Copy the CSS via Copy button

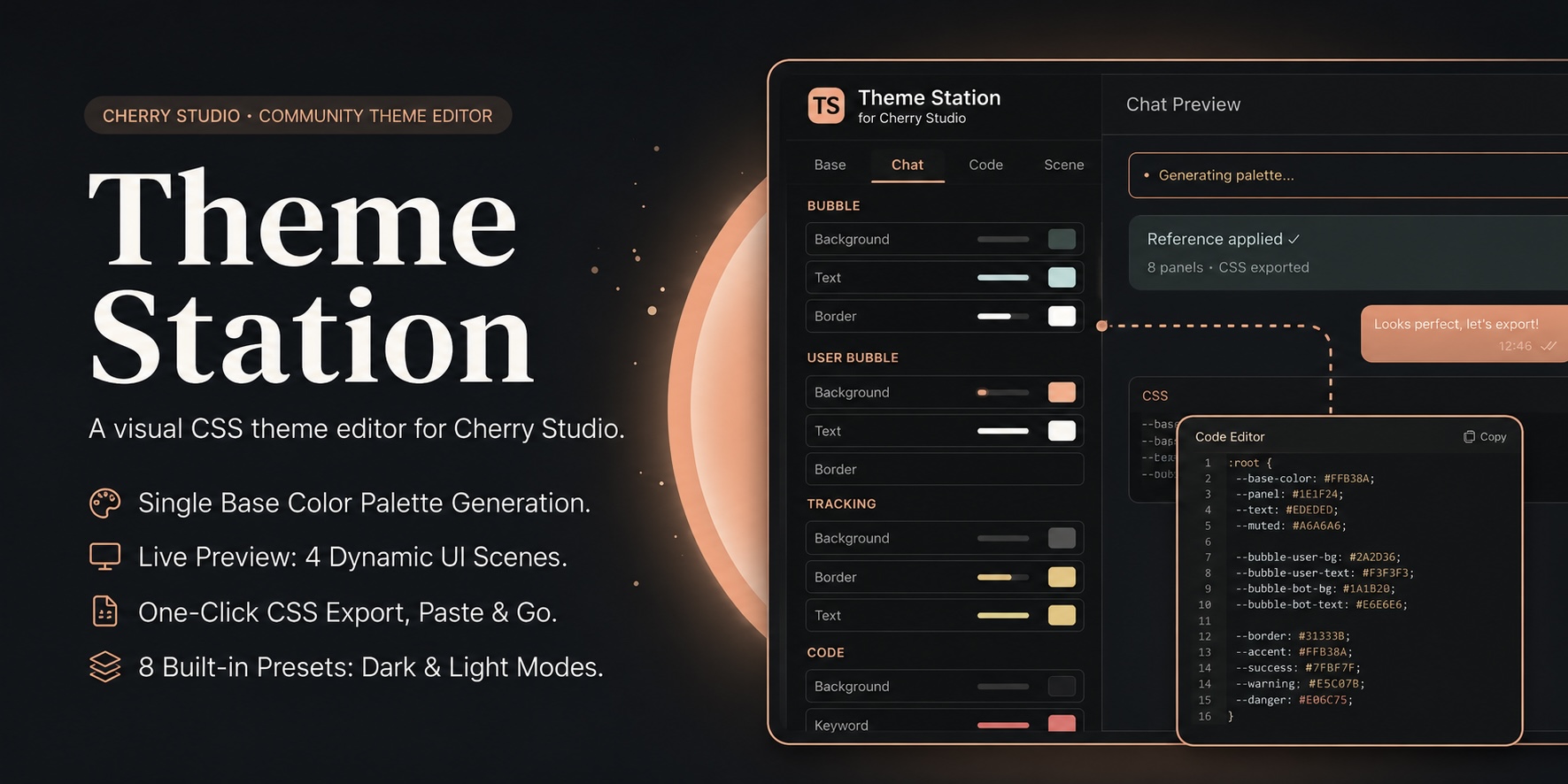pos(1485,436)
